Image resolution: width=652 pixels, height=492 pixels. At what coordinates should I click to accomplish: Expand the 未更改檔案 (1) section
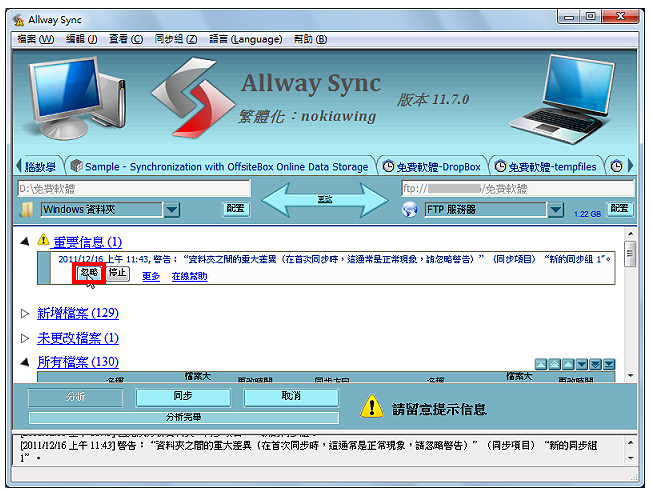pyautogui.click(x=25, y=338)
